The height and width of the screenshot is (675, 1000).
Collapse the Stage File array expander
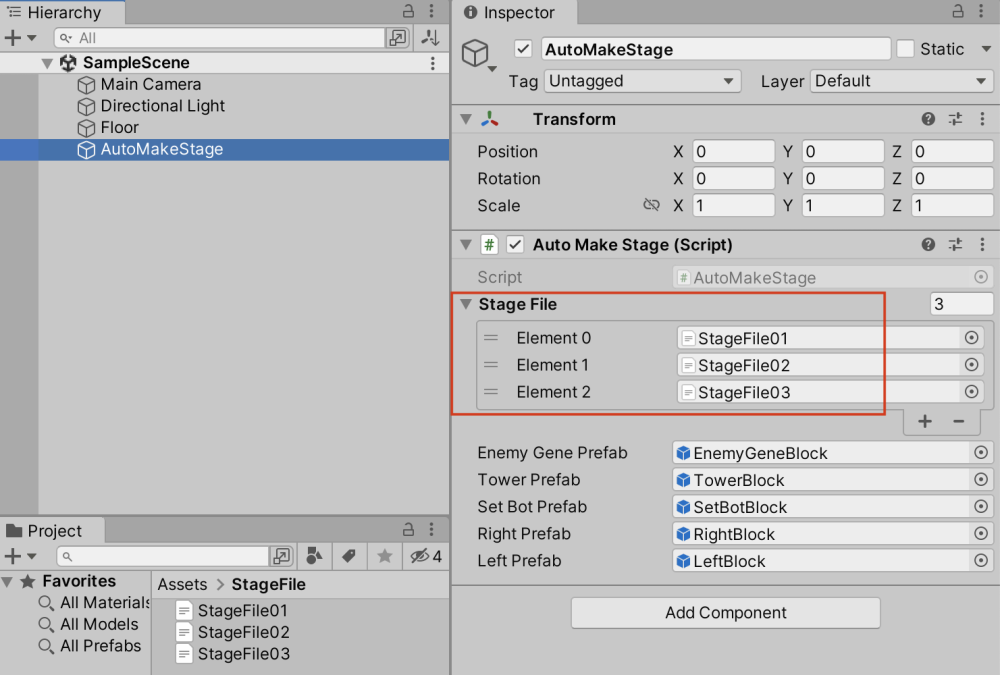tap(465, 304)
